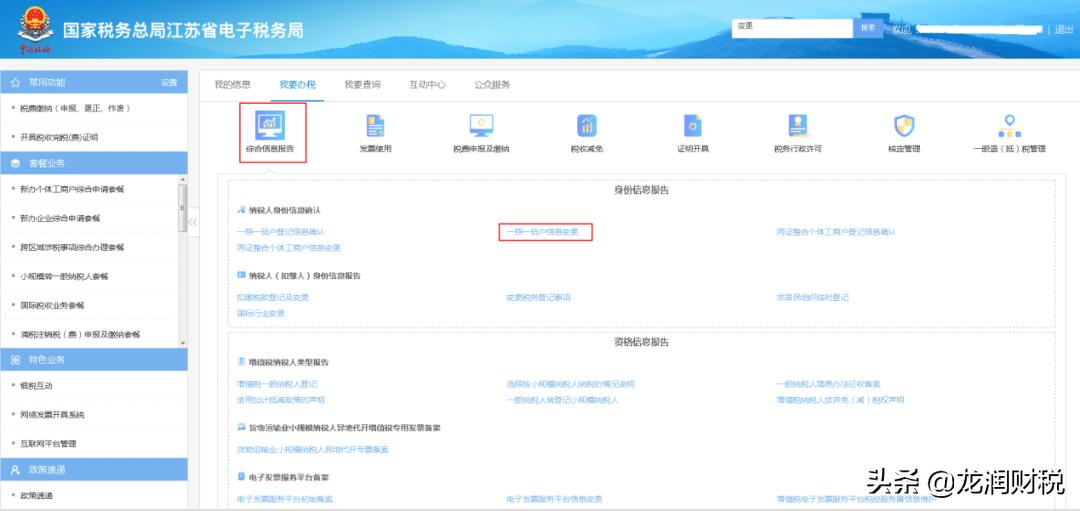Click the 退出 logout link

1064,29
